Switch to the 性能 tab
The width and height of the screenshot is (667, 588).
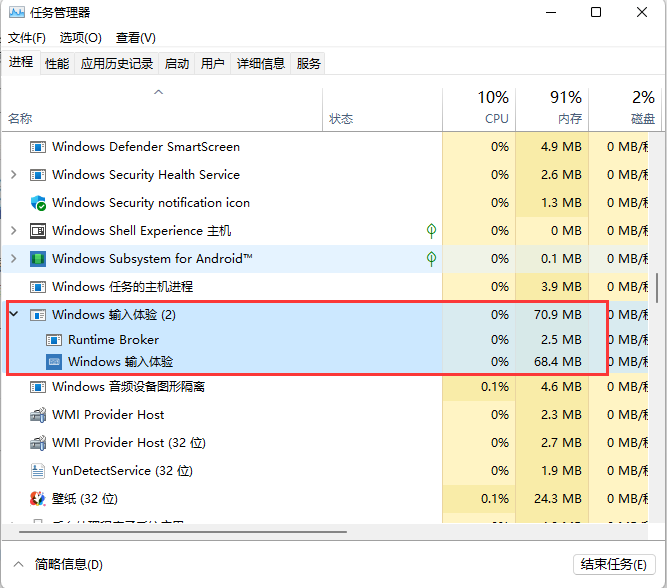57,64
